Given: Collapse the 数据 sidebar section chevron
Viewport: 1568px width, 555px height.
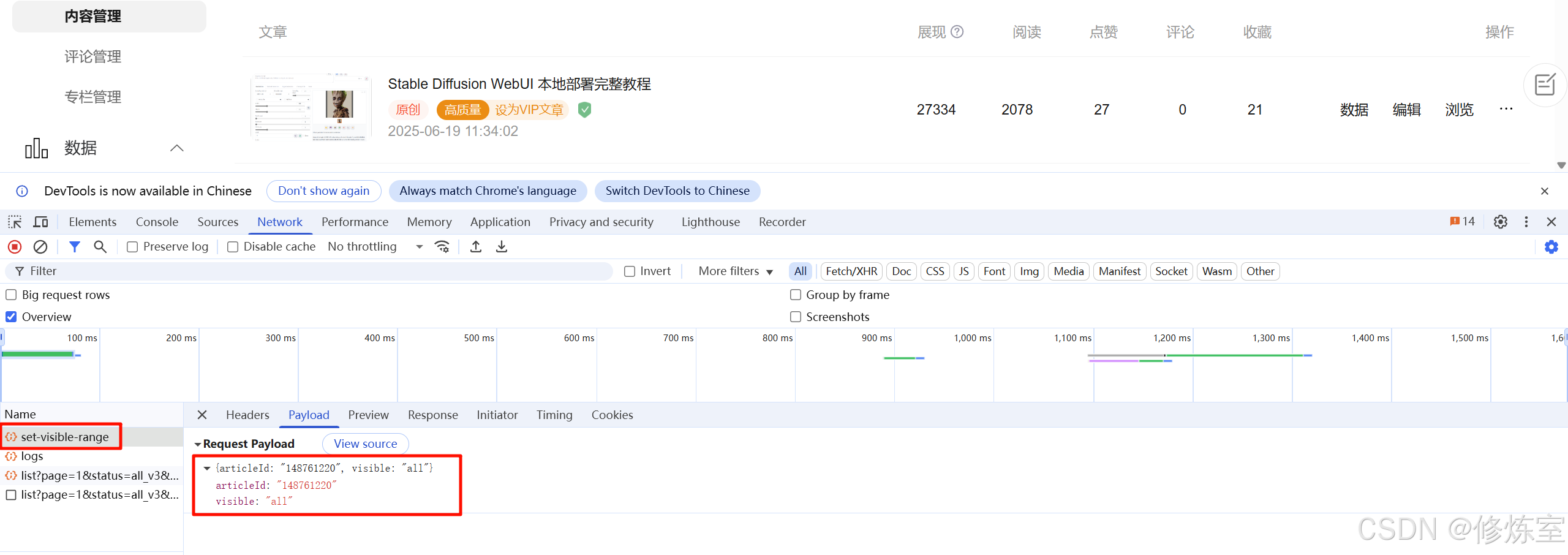Looking at the screenshot, I should click(177, 148).
